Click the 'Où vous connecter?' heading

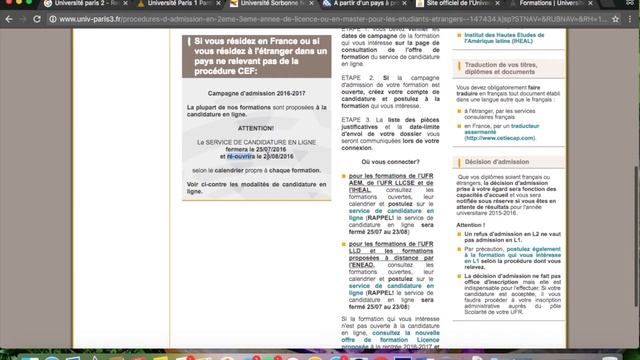click(x=391, y=162)
